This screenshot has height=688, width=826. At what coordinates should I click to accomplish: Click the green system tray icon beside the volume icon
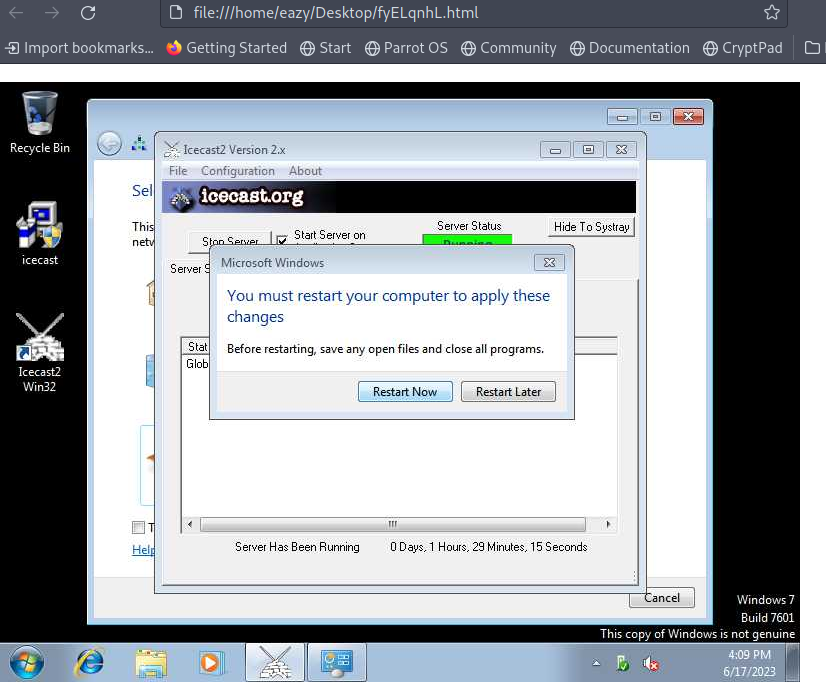click(x=623, y=664)
